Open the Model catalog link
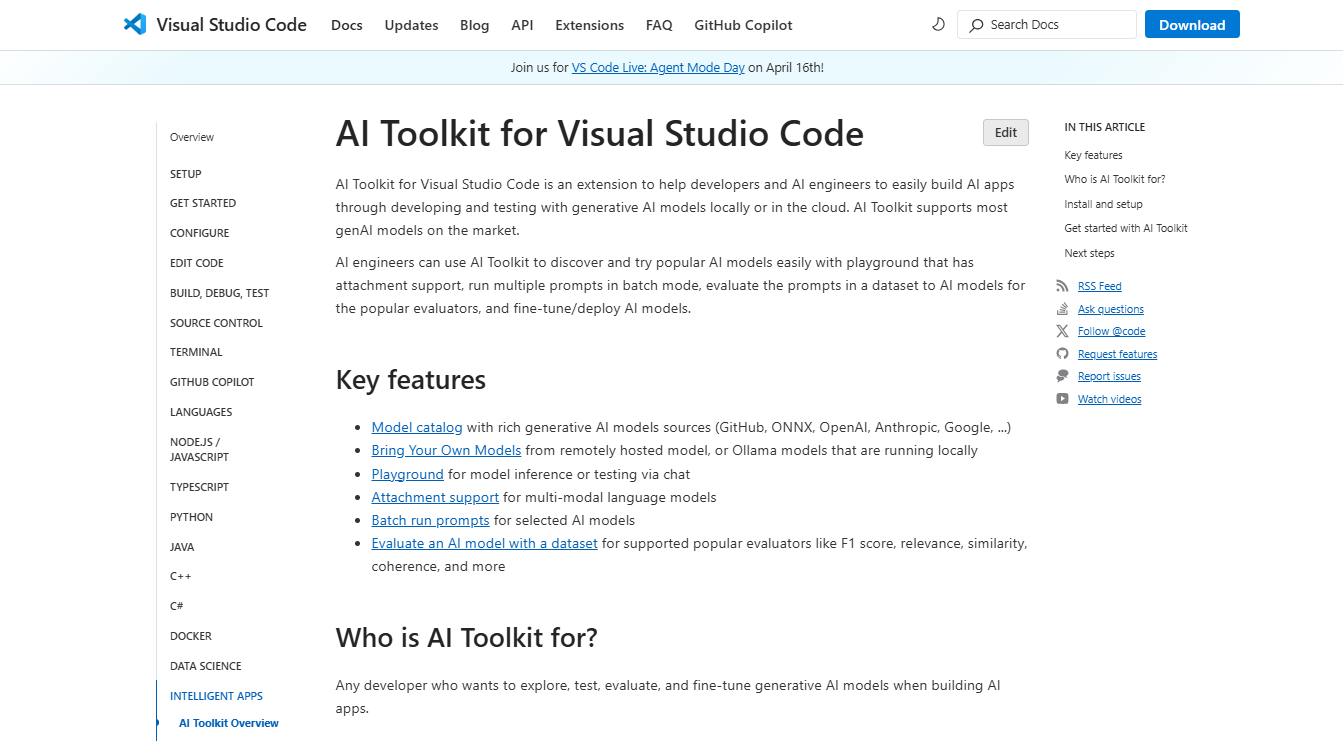 [417, 427]
